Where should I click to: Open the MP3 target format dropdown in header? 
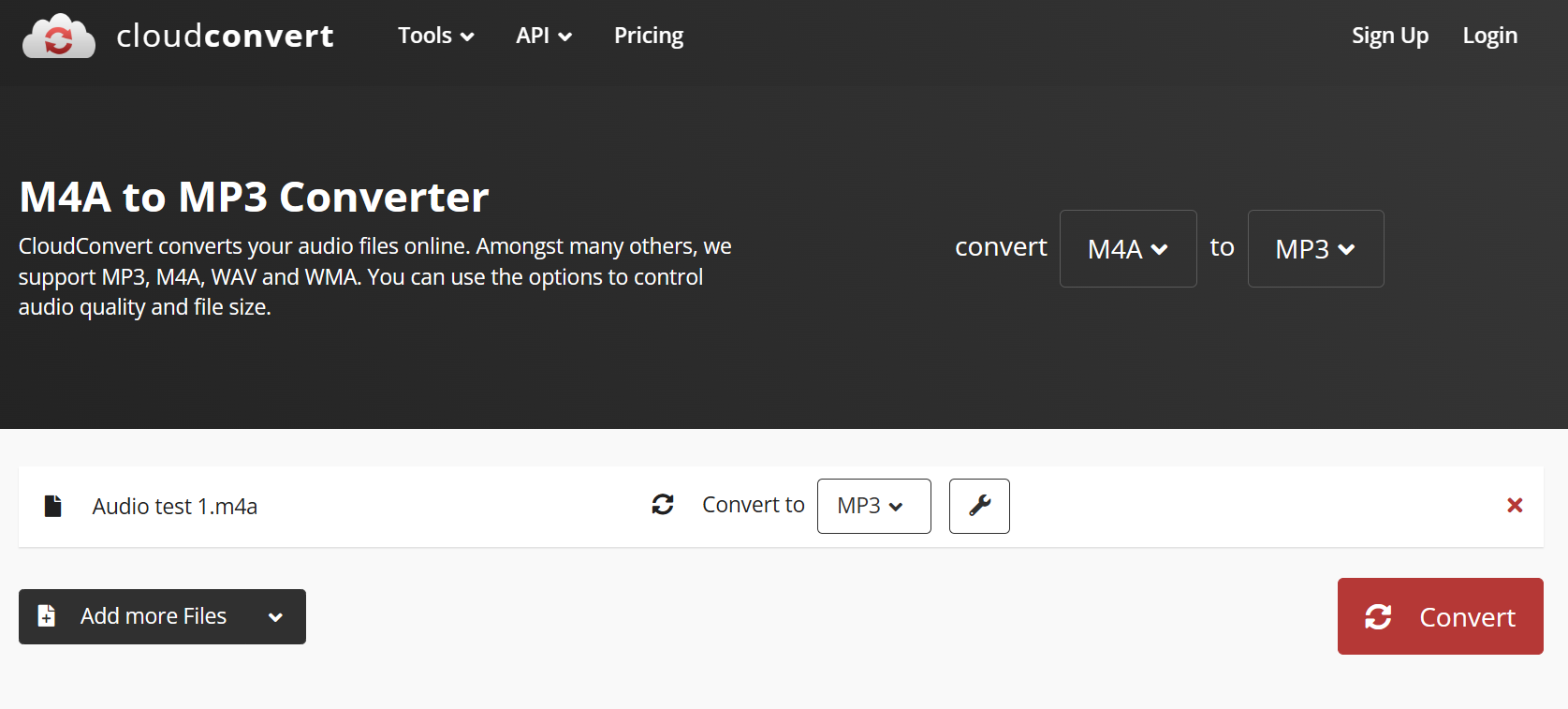click(x=1315, y=249)
